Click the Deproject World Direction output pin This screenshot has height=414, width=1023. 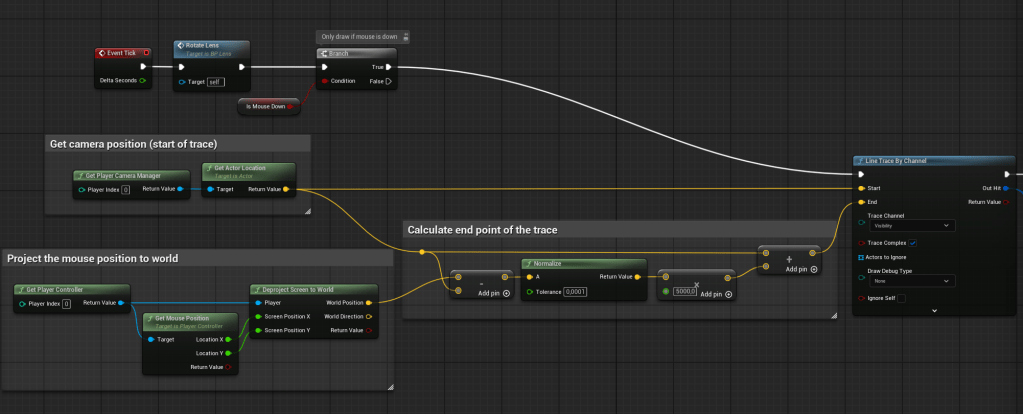pyautogui.click(x=368, y=315)
